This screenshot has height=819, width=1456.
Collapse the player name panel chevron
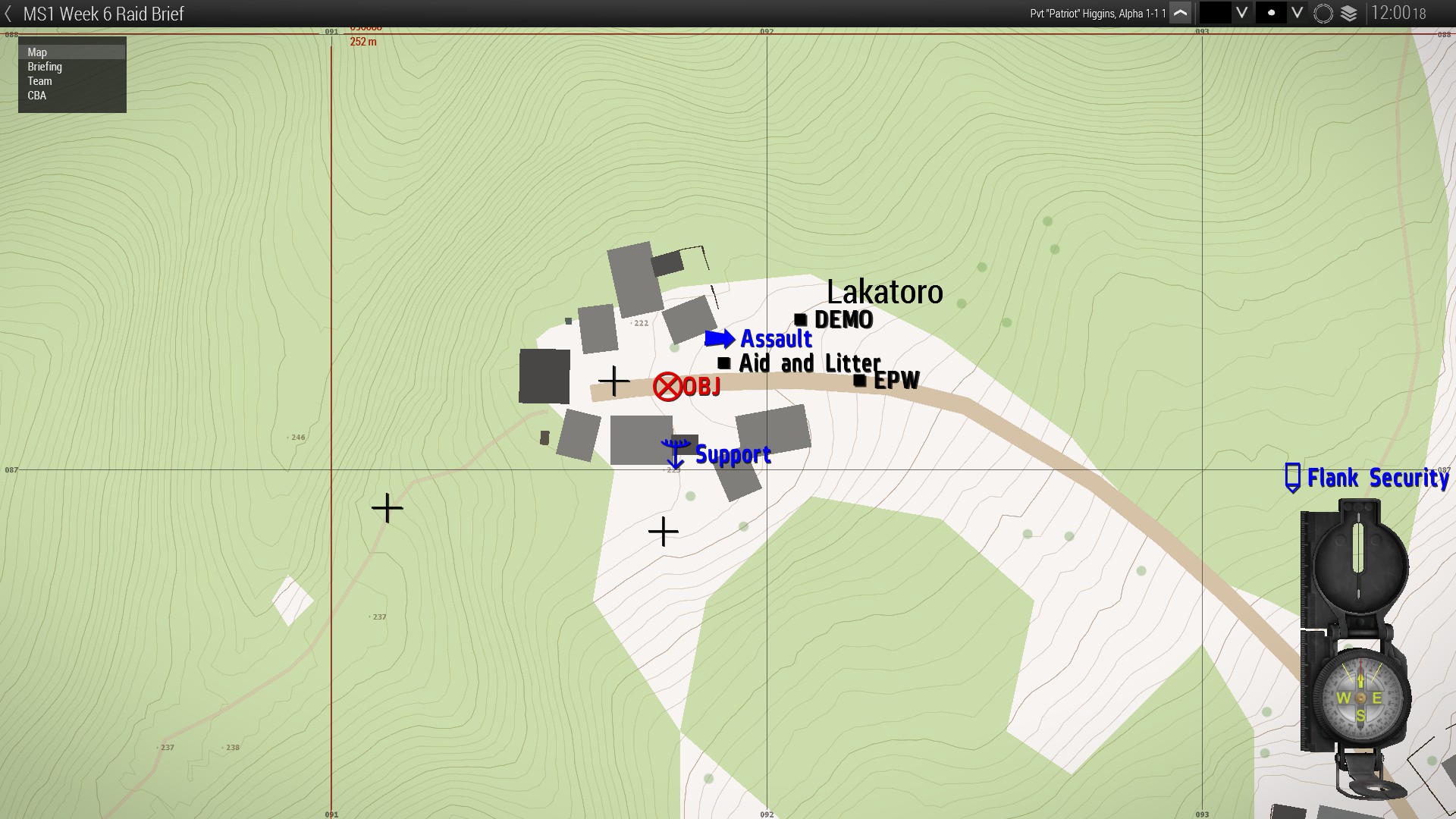click(x=1180, y=13)
